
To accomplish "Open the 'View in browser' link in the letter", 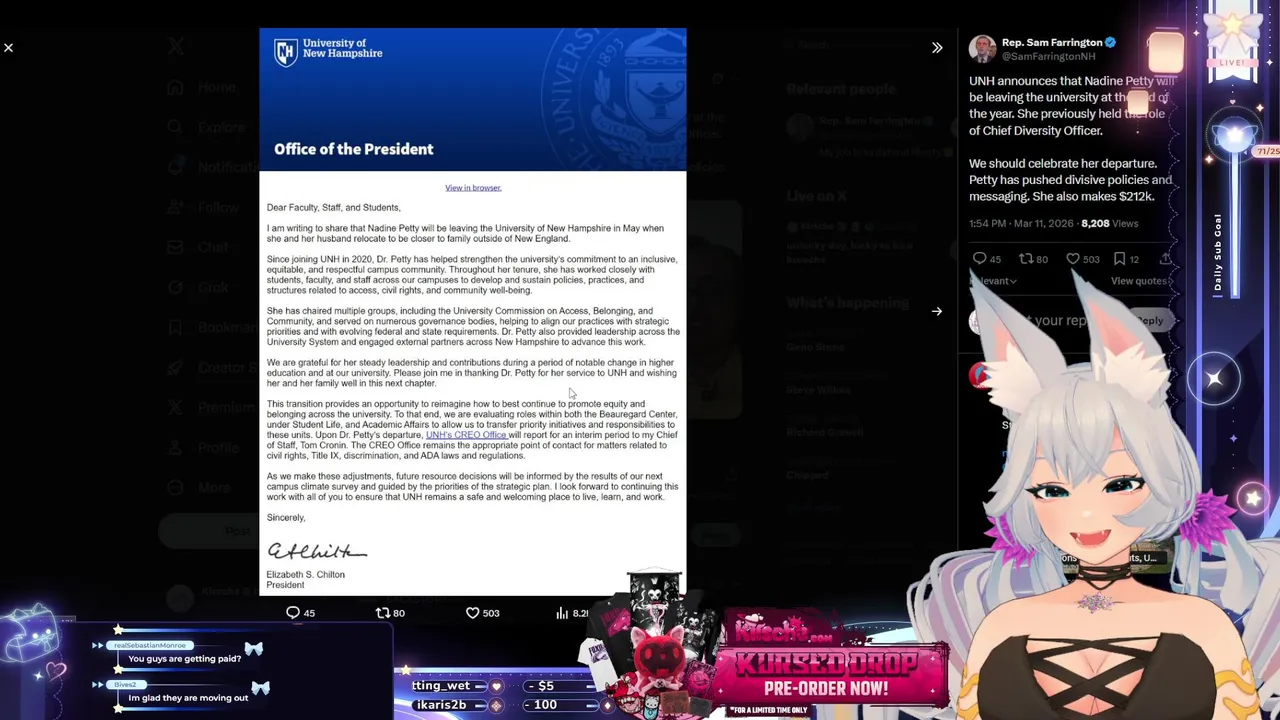I will pyautogui.click(x=473, y=188).
